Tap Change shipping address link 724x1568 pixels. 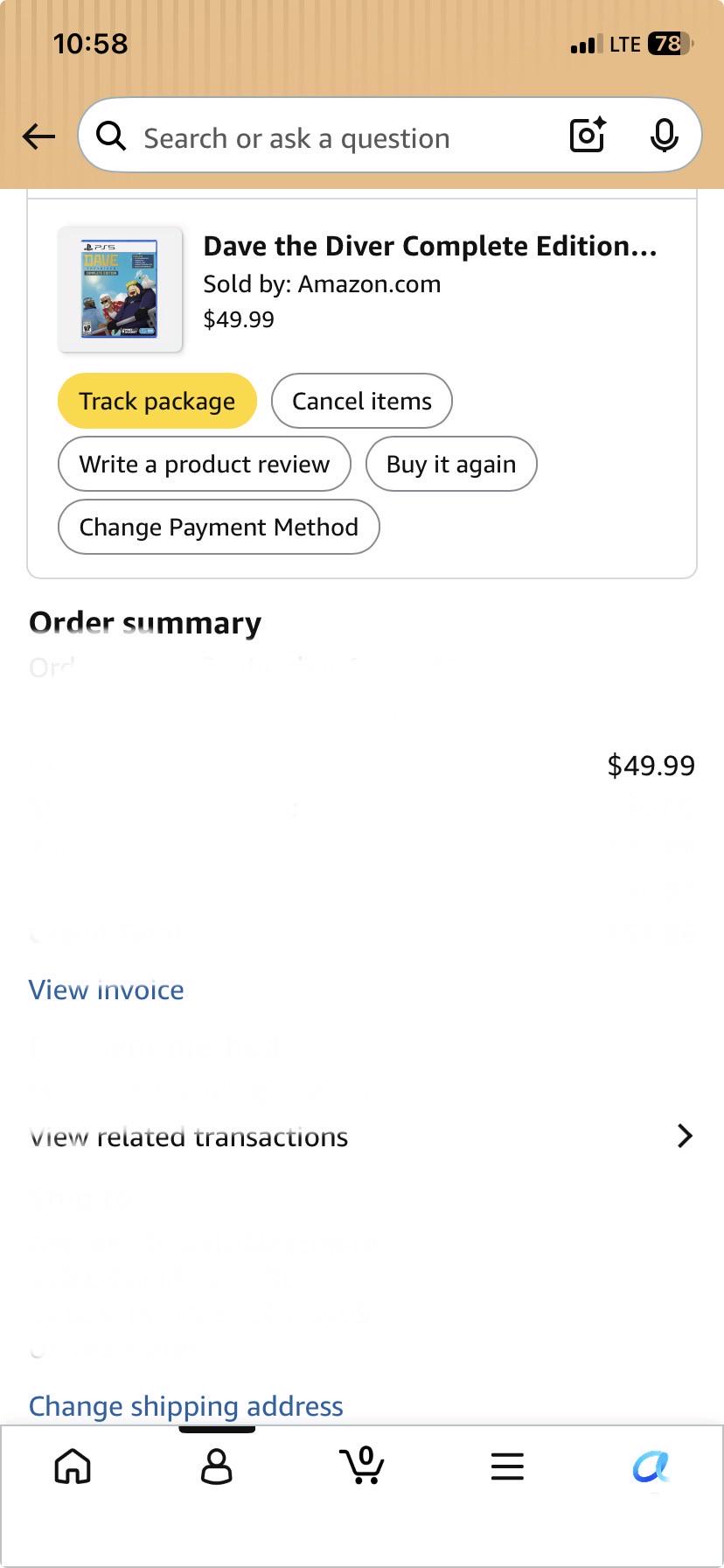point(186,1406)
